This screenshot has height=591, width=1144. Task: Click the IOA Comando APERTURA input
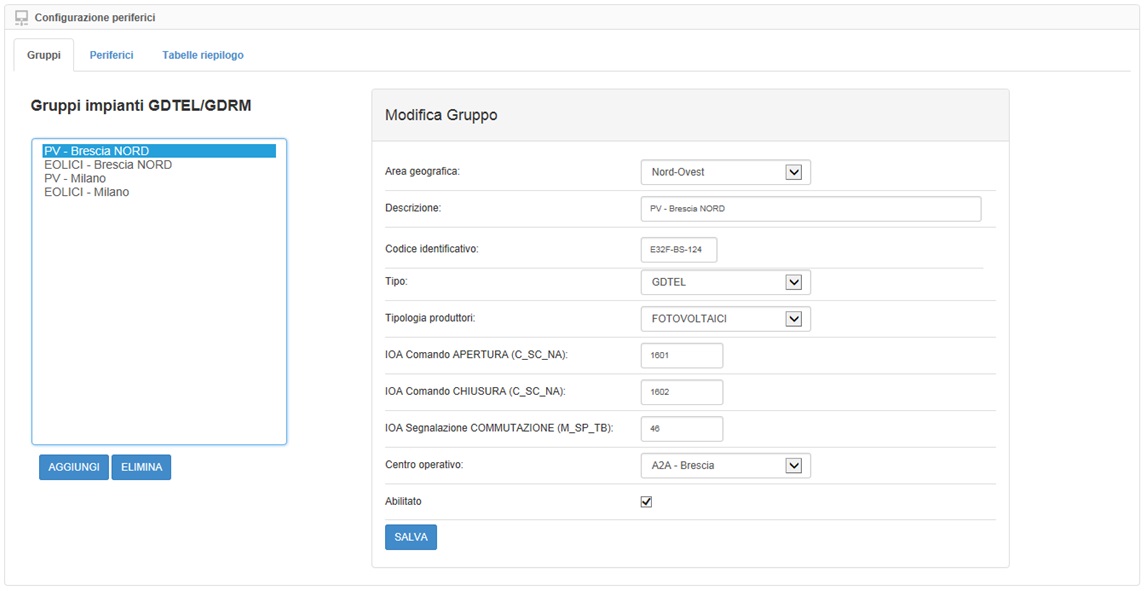pos(681,355)
